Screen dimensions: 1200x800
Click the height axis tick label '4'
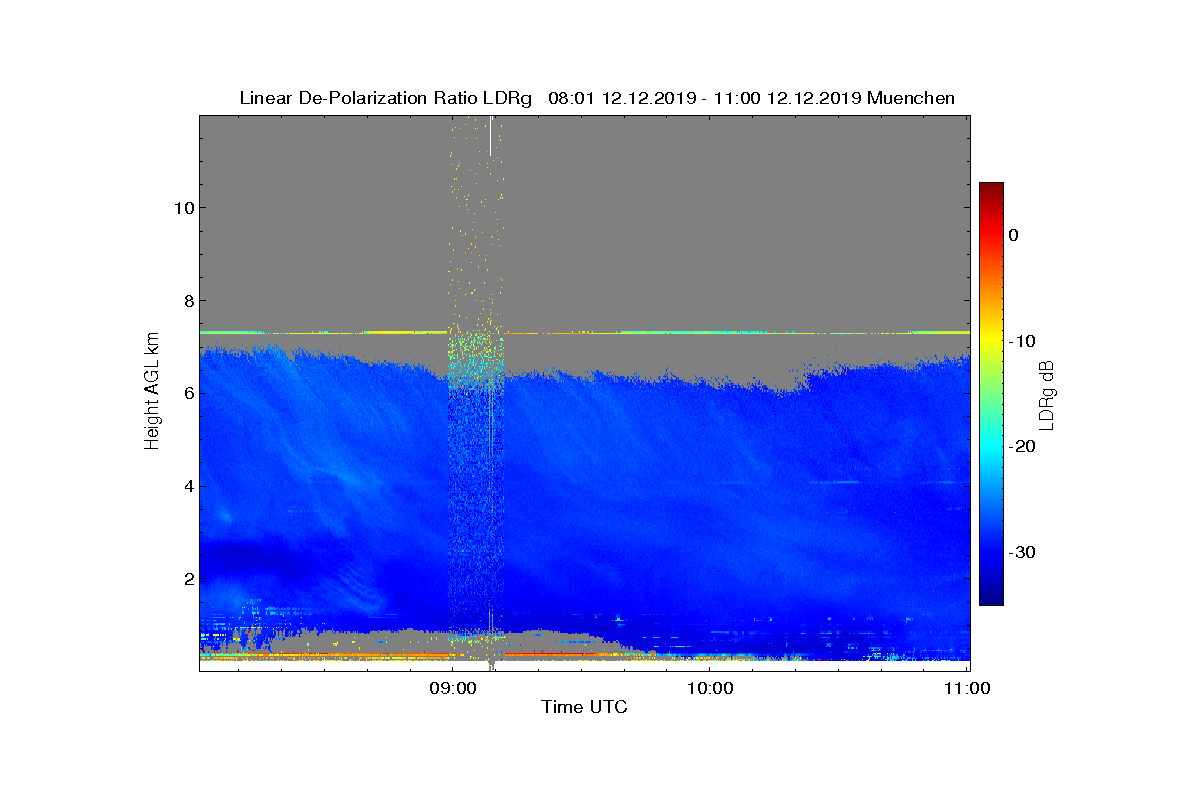click(x=187, y=486)
